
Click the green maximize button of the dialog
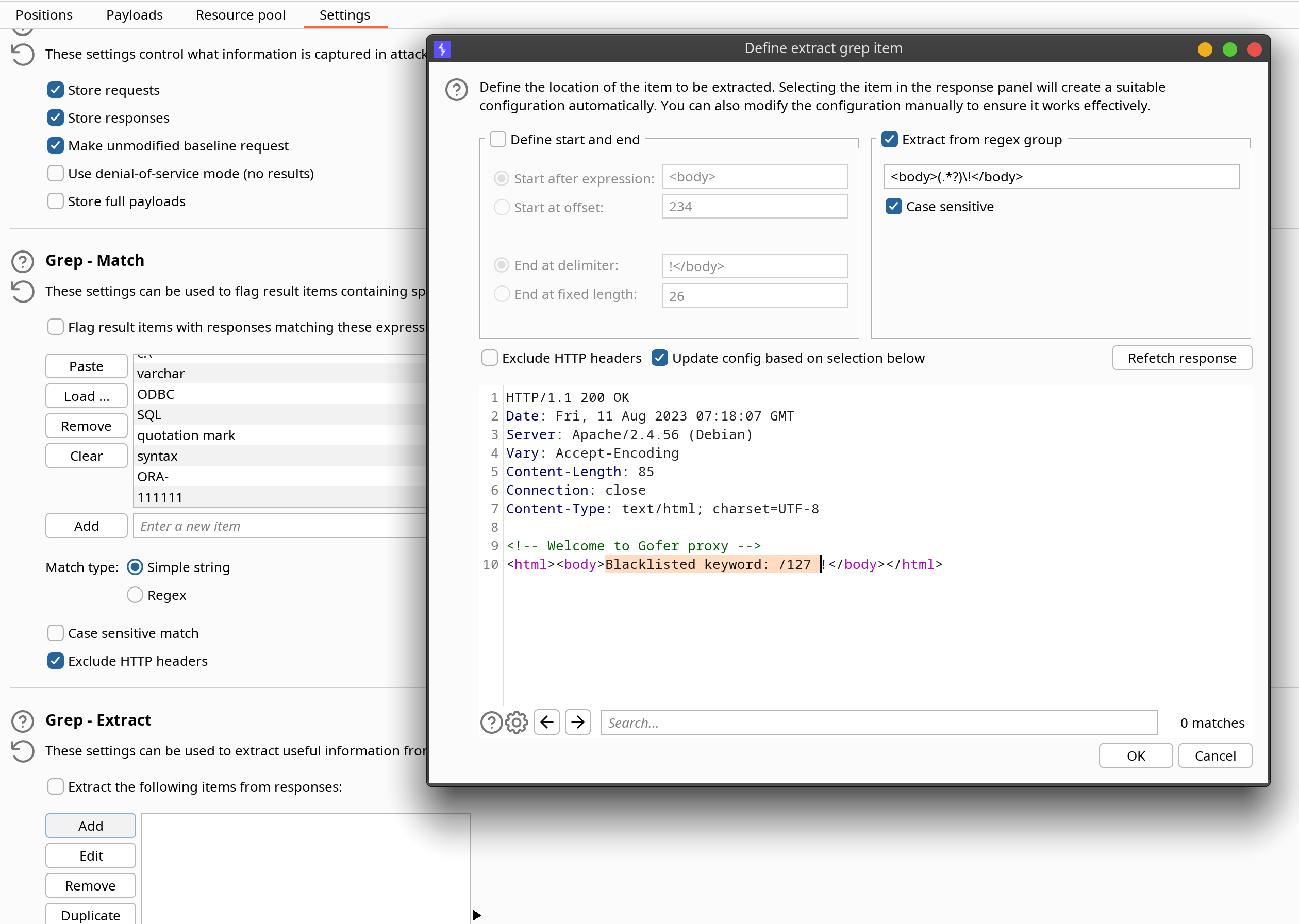click(x=1229, y=49)
